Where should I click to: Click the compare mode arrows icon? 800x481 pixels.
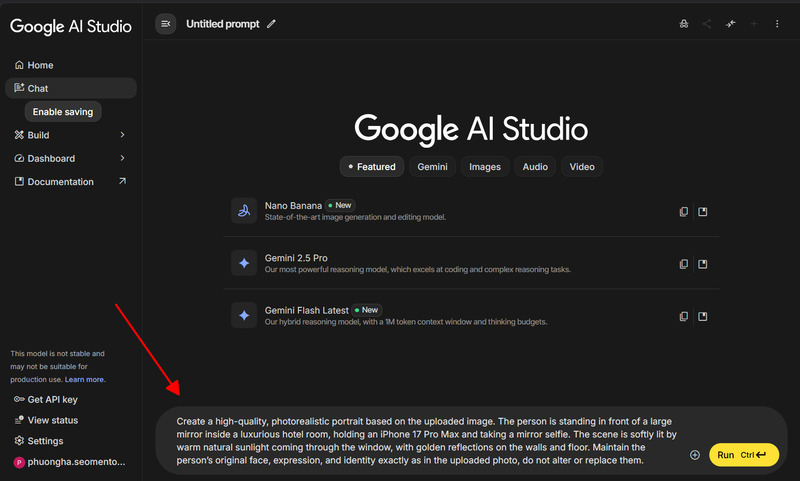(x=730, y=23)
